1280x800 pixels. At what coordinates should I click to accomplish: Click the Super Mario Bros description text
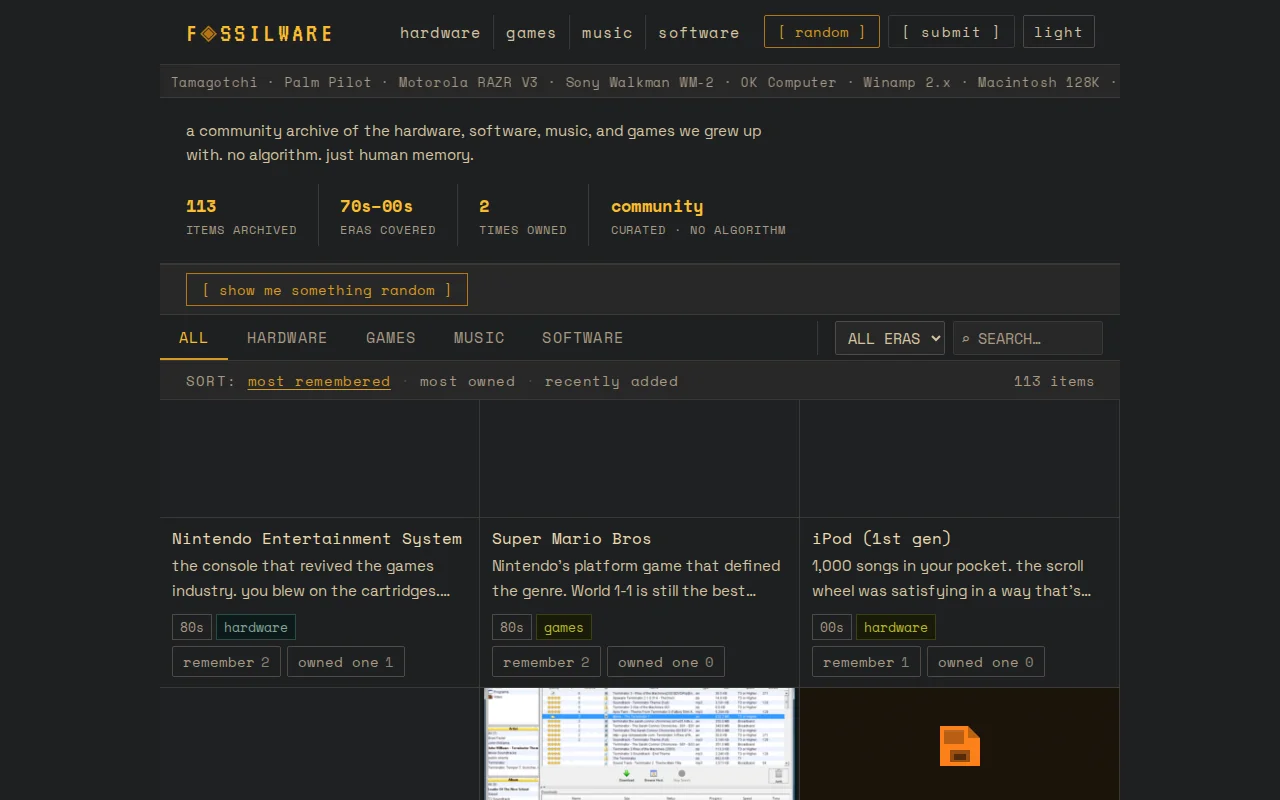(x=636, y=578)
